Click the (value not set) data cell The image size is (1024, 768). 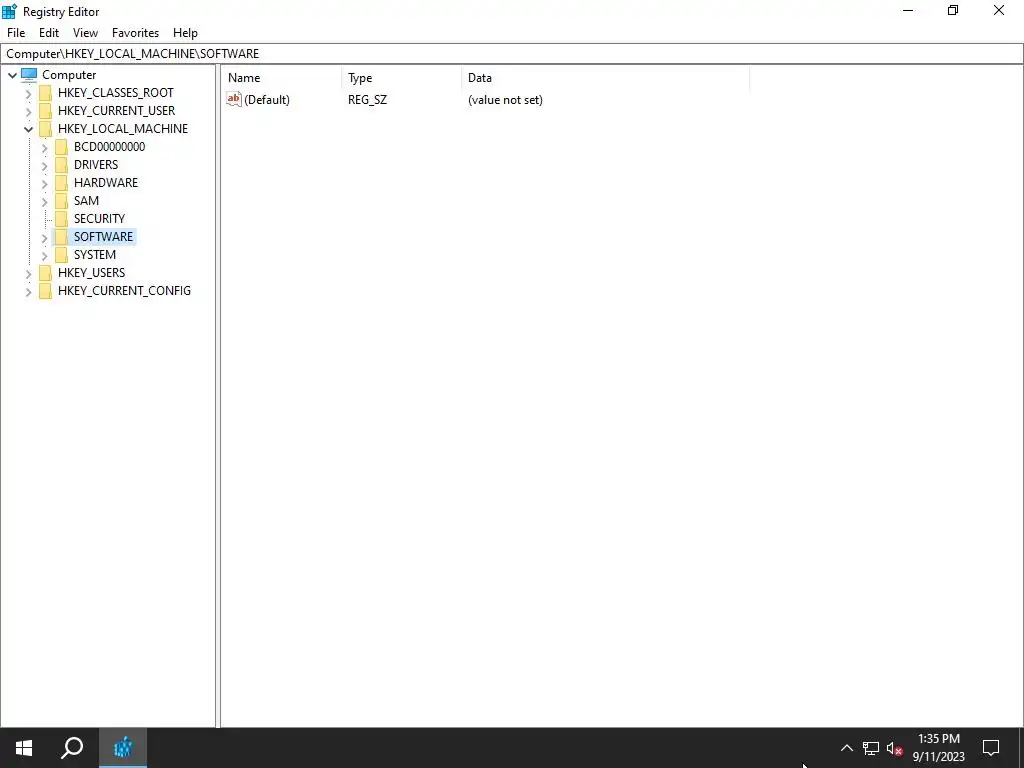tap(505, 100)
